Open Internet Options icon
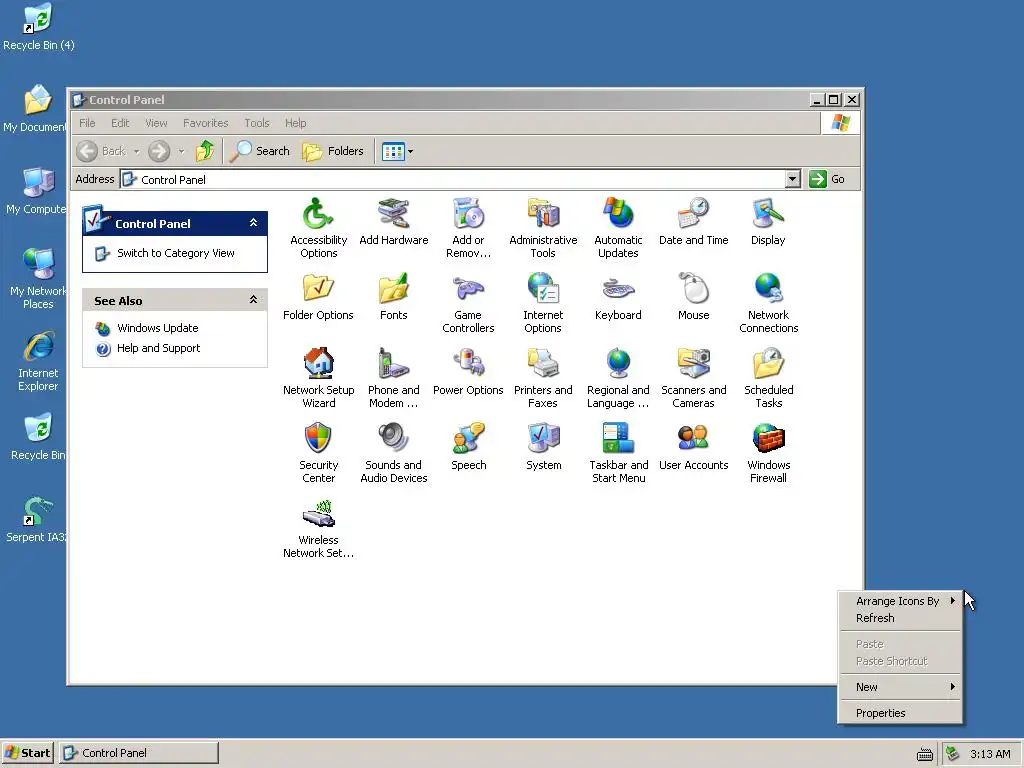1024x768 pixels. (x=543, y=303)
